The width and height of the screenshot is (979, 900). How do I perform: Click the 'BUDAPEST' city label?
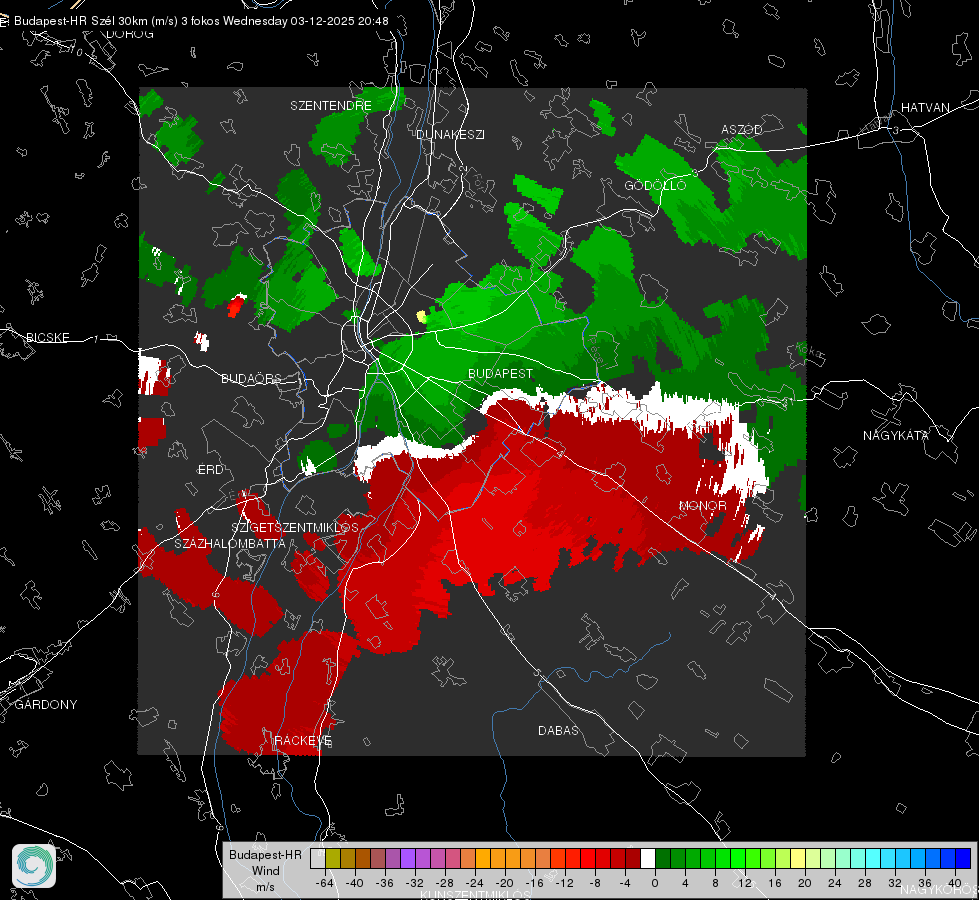click(x=501, y=373)
